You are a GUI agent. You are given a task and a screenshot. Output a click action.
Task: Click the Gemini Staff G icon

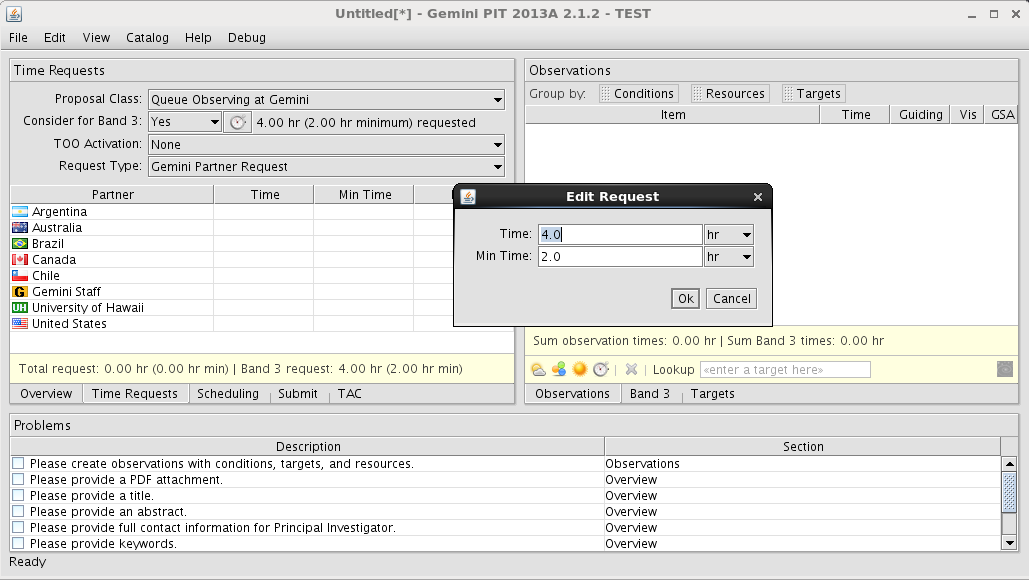point(20,291)
